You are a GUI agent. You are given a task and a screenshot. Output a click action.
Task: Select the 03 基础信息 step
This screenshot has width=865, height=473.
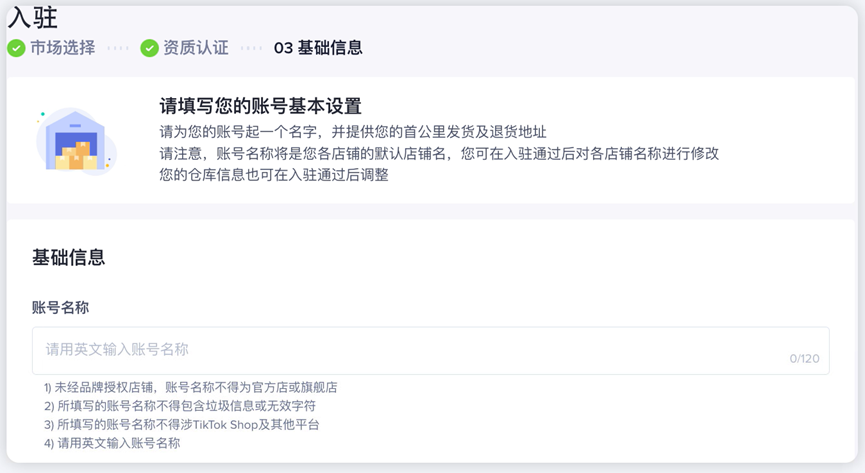[x=318, y=48]
